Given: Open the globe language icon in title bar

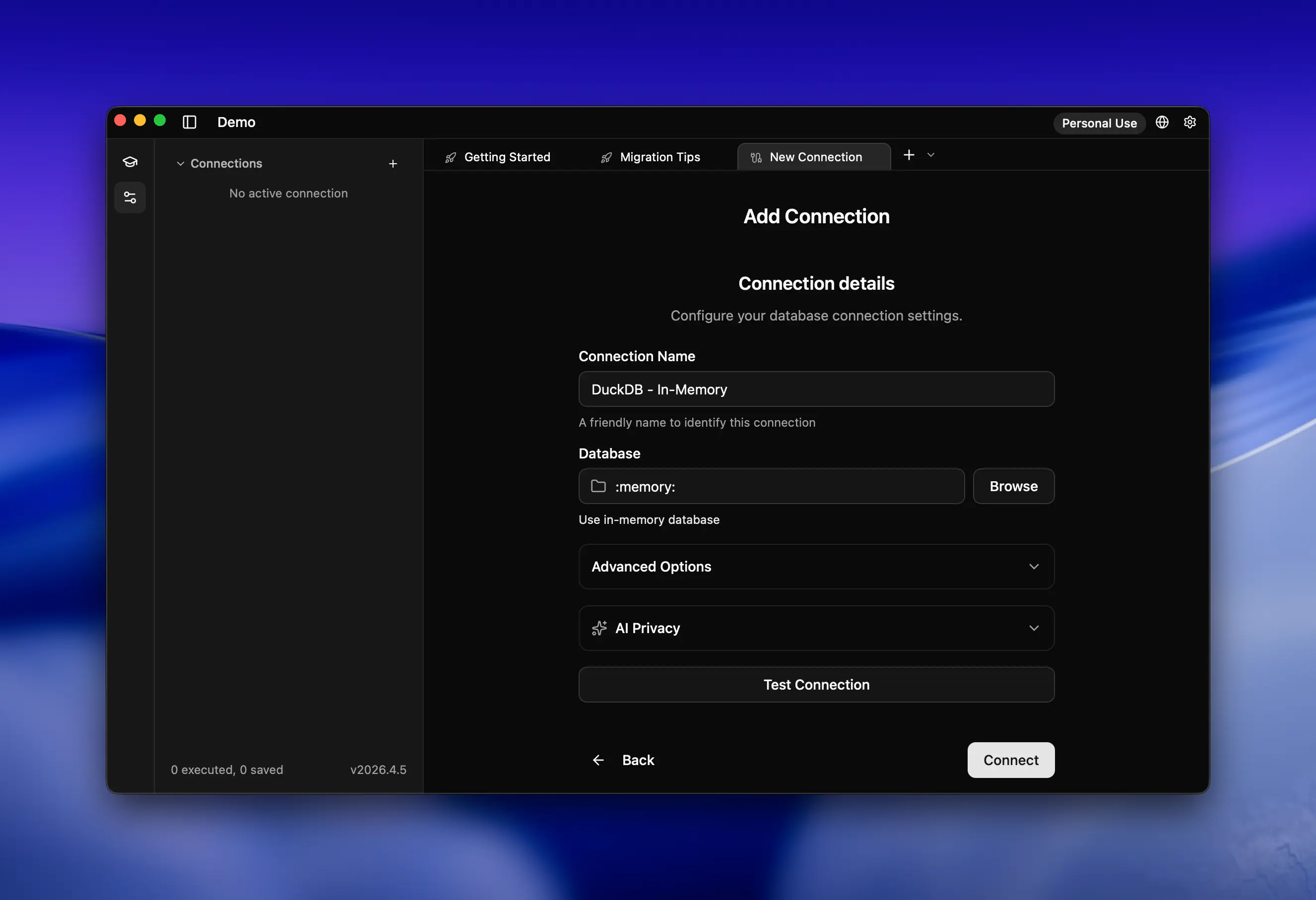Looking at the screenshot, I should [x=1162, y=122].
